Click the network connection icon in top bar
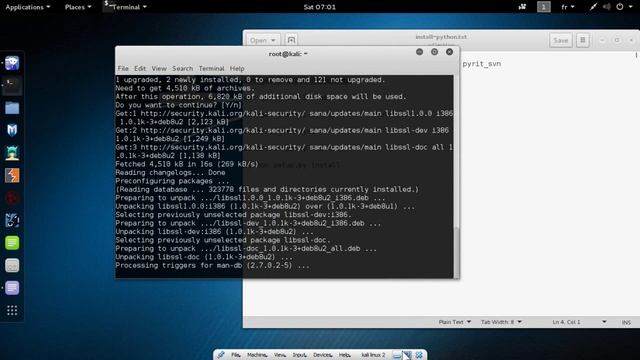Screen dimensions: 640x360 point(593,7)
